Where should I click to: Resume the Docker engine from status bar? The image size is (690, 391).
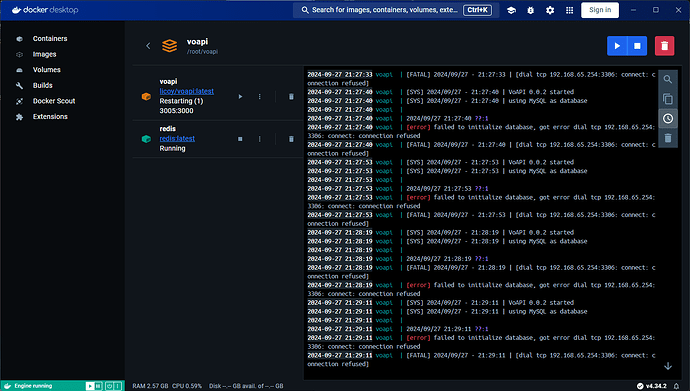[90, 386]
